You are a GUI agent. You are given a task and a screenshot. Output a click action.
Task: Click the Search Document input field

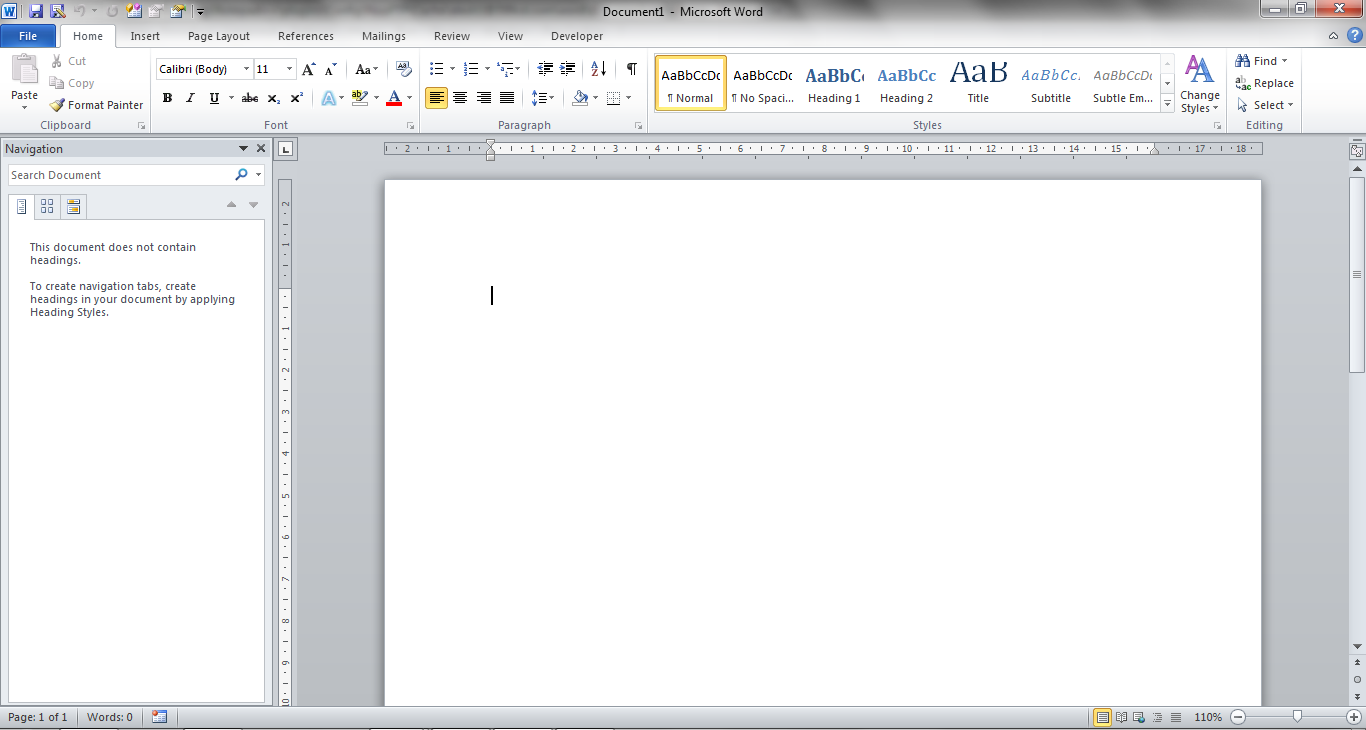point(120,174)
